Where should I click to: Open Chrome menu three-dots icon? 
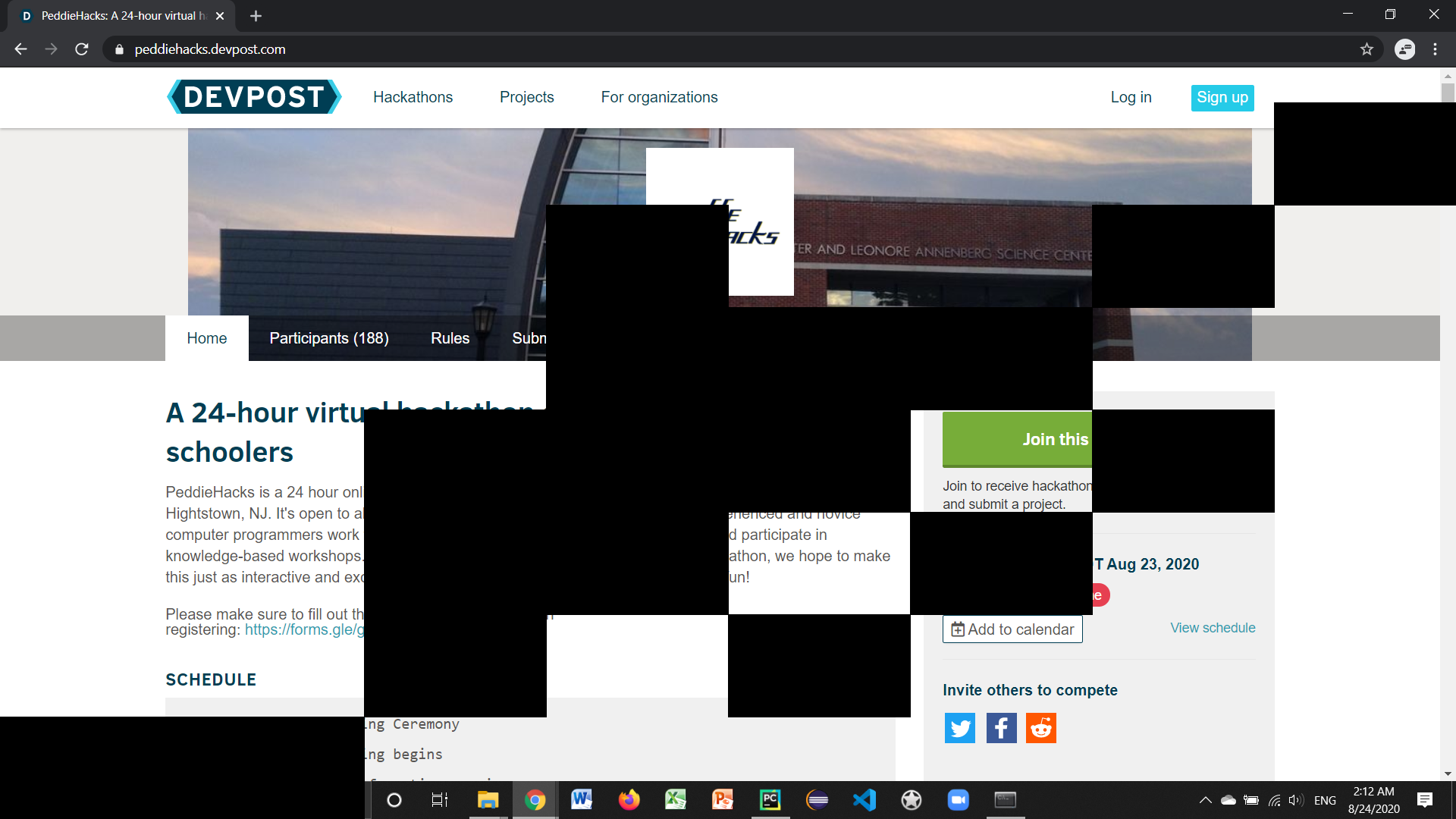(1435, 49)
